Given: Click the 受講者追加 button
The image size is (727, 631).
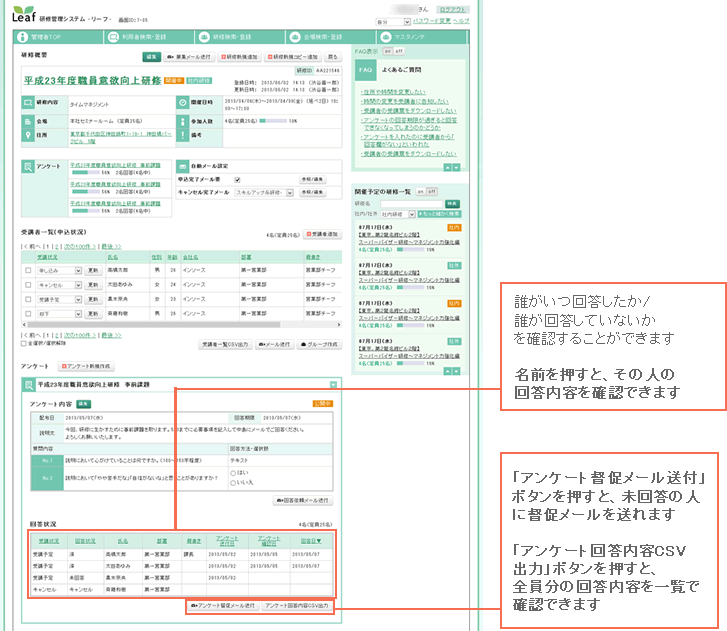Looking at the screenshot, I should (322, 235).
